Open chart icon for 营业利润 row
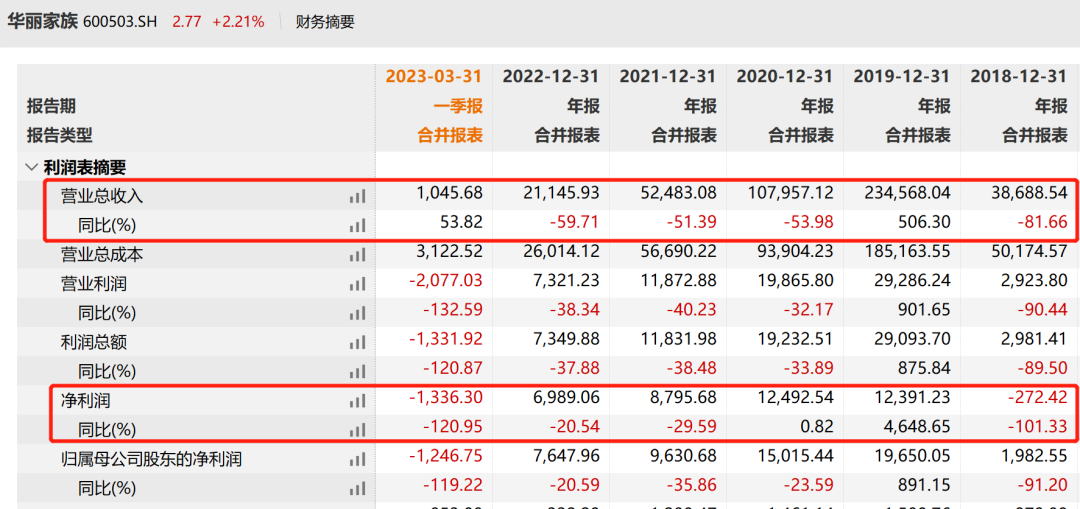 (x=357, y=284)
